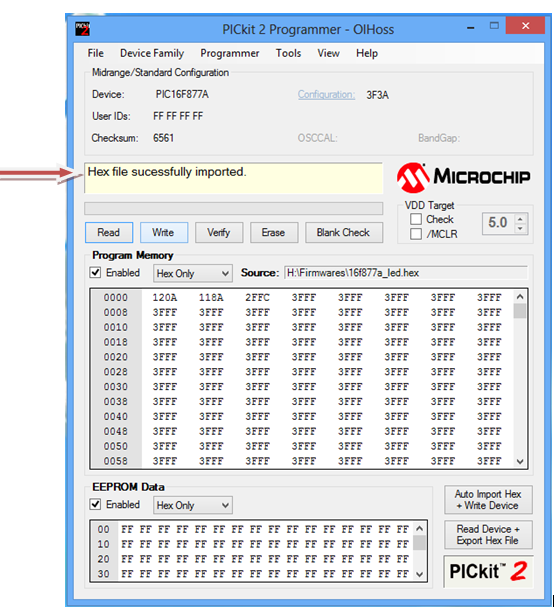The image size is (554, 608).
Task: Click the 'Hex file sucessfully imported' status box
Action: pos(234,178)
